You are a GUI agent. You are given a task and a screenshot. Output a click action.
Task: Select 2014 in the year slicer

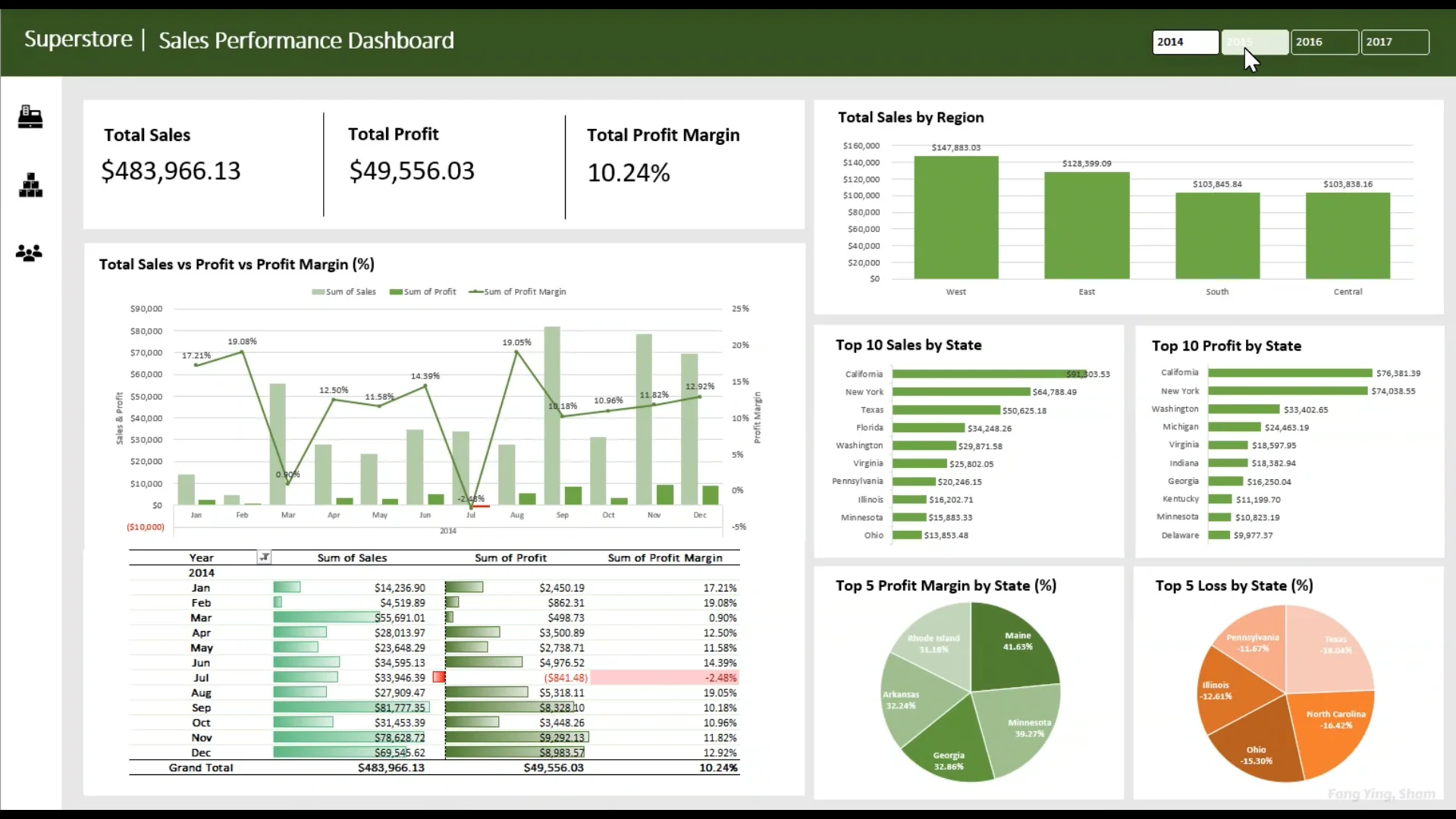coord(1185,42)
